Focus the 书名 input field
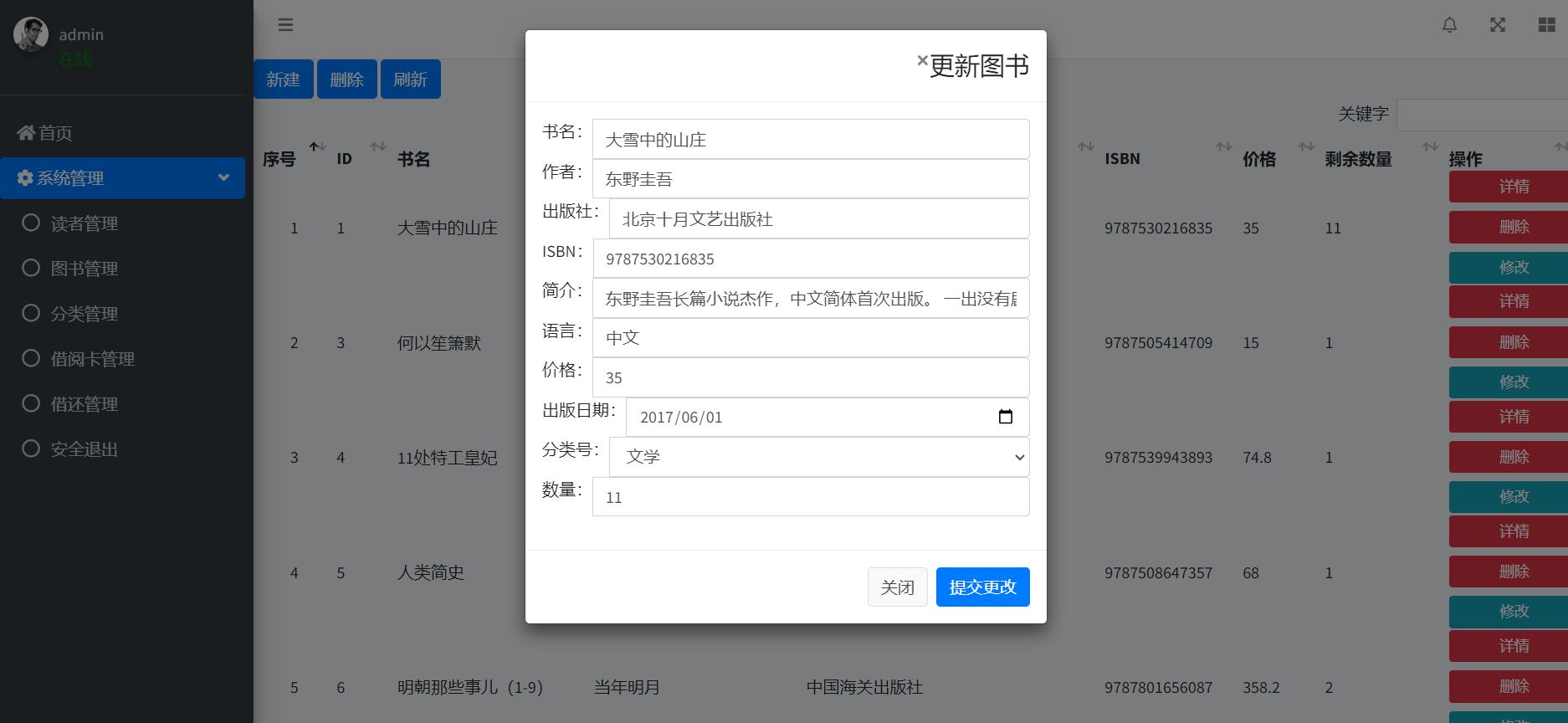The height and width of the screenshot is (723, 1568). (x=811, y=139)
